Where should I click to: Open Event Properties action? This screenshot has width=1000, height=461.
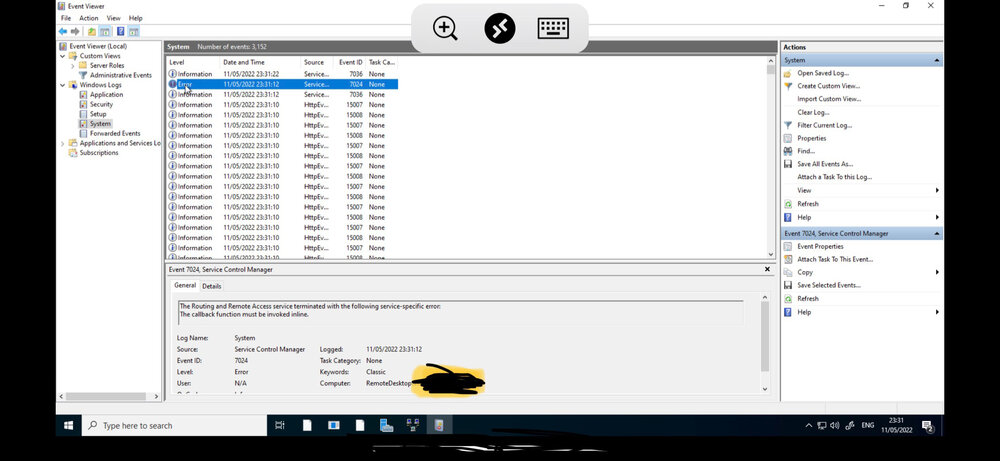pos(820,246)
